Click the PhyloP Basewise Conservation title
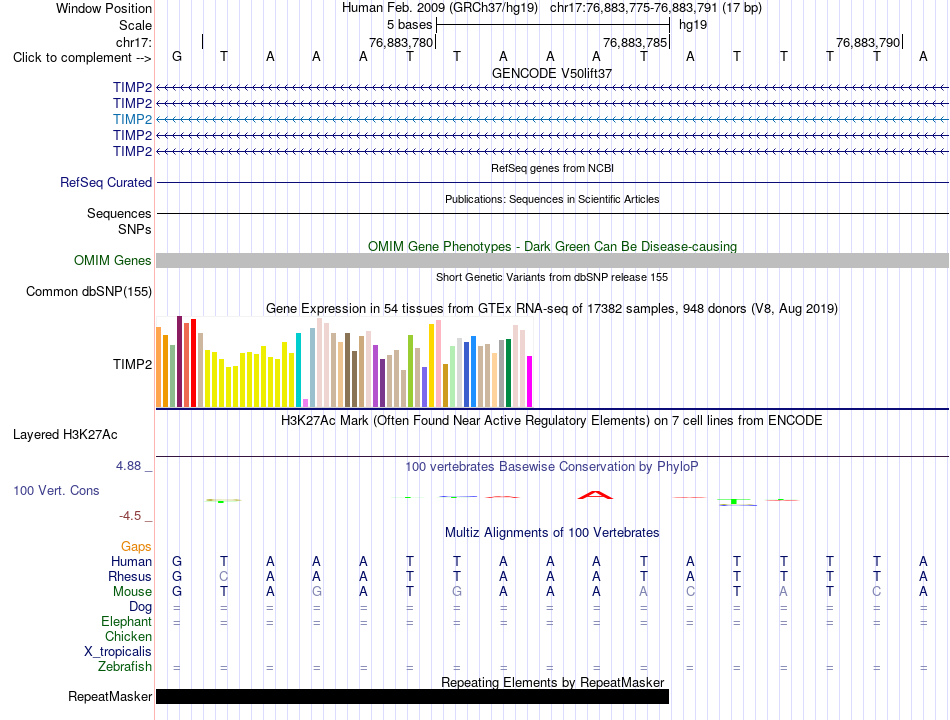The width and height of the screenshot is (950, 720). pos(552,467)
